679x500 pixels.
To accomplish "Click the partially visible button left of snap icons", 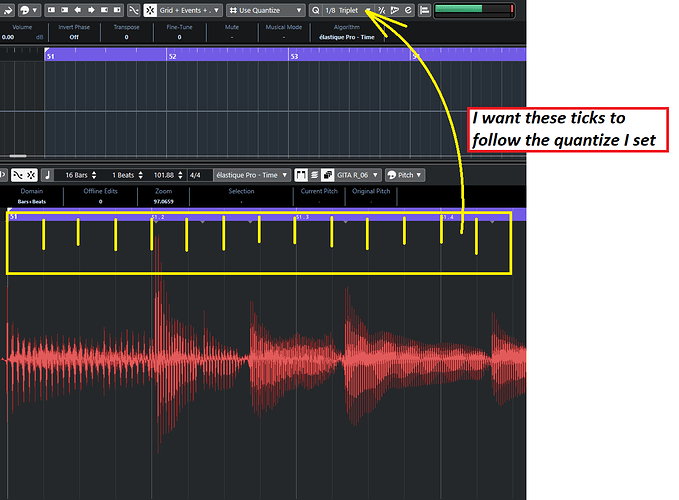I will point(3,175).
